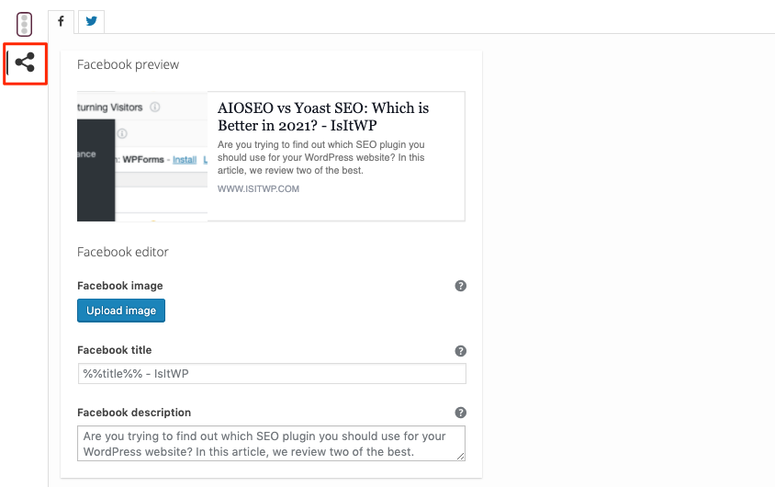Open the SEO traffic light tab
The image size is (775, 487).
(24, 24)
